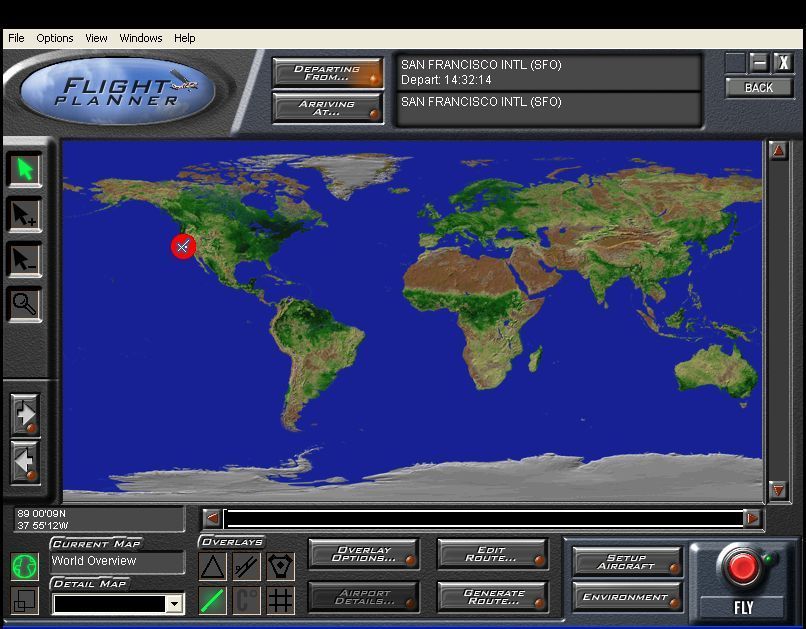
Task: Click the Departing From button
Action: click(328, 73)
